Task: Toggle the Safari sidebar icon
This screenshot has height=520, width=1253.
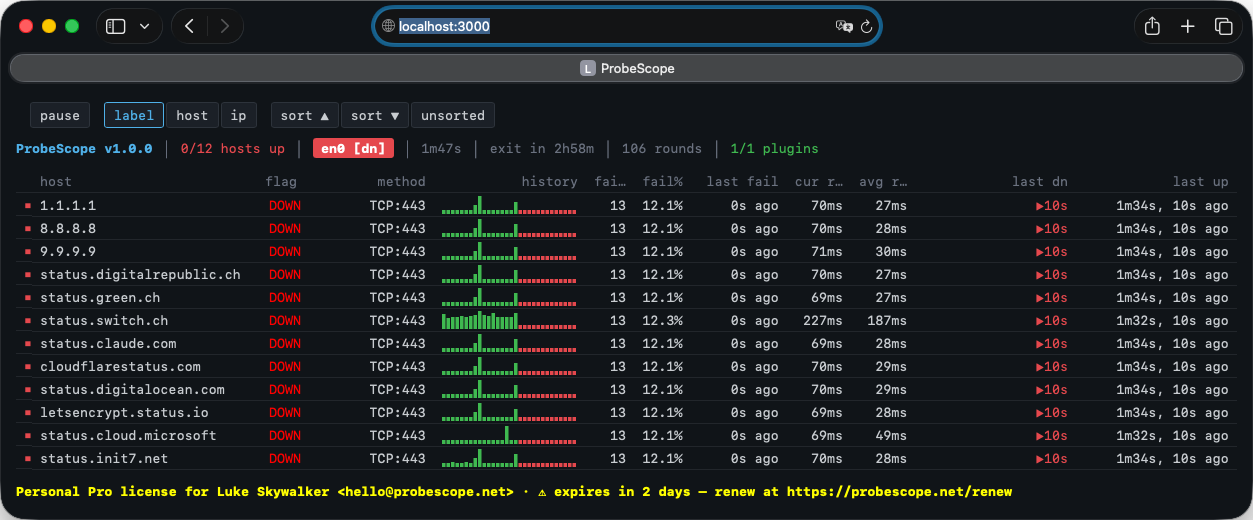Action: [x=116, y=27]
